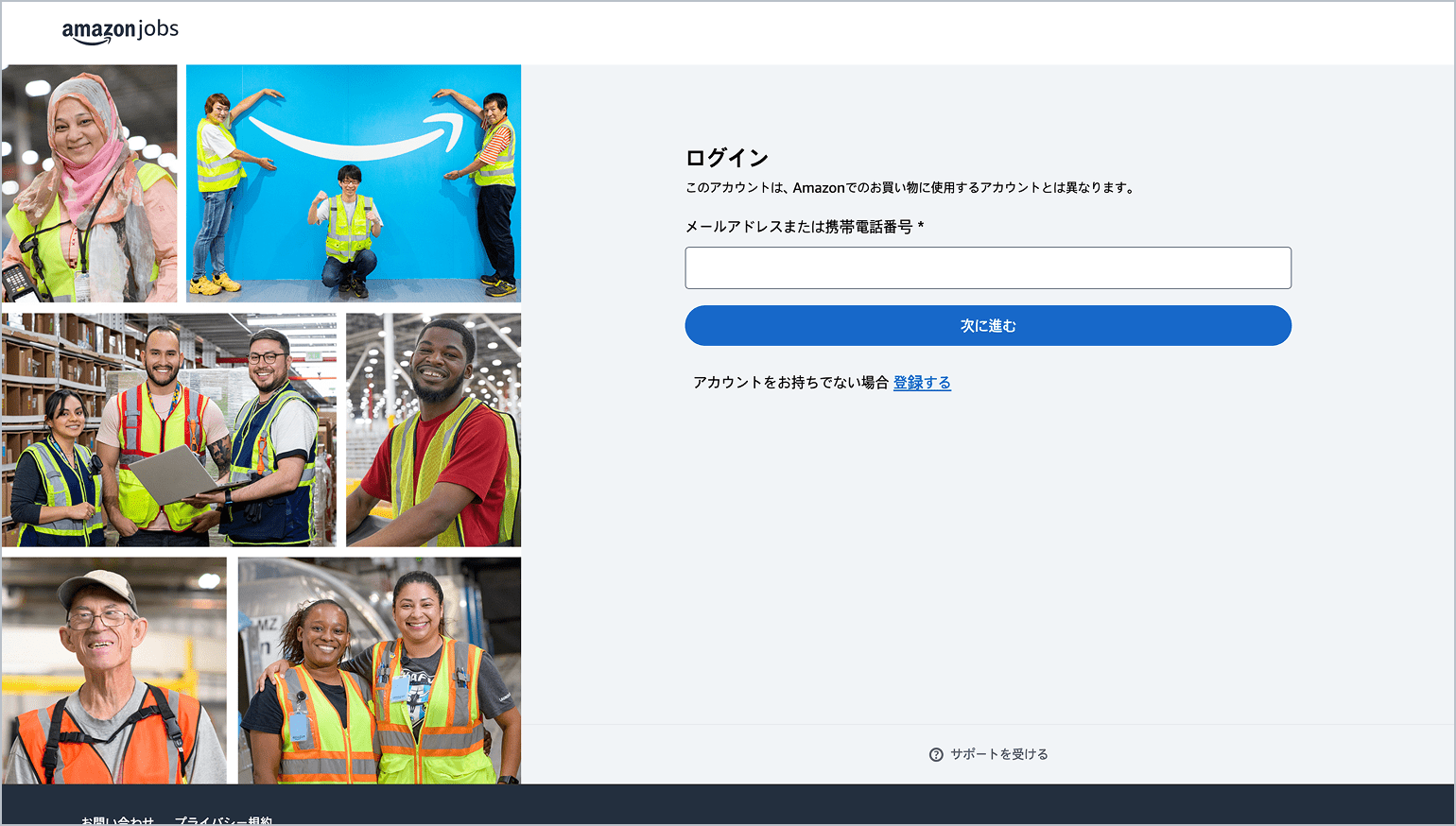Open the 登録する registration link

click(x=922, y=383)
